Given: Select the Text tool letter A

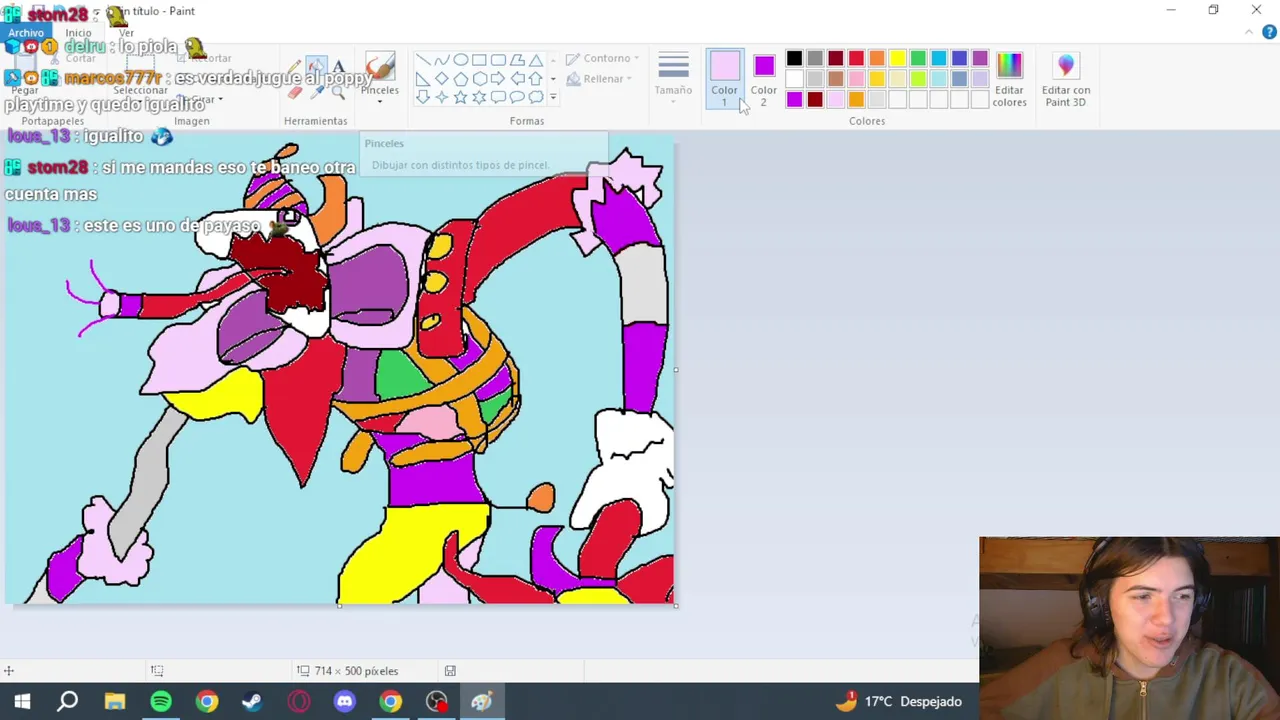Looking at the screenshot, I should [338, 68].
